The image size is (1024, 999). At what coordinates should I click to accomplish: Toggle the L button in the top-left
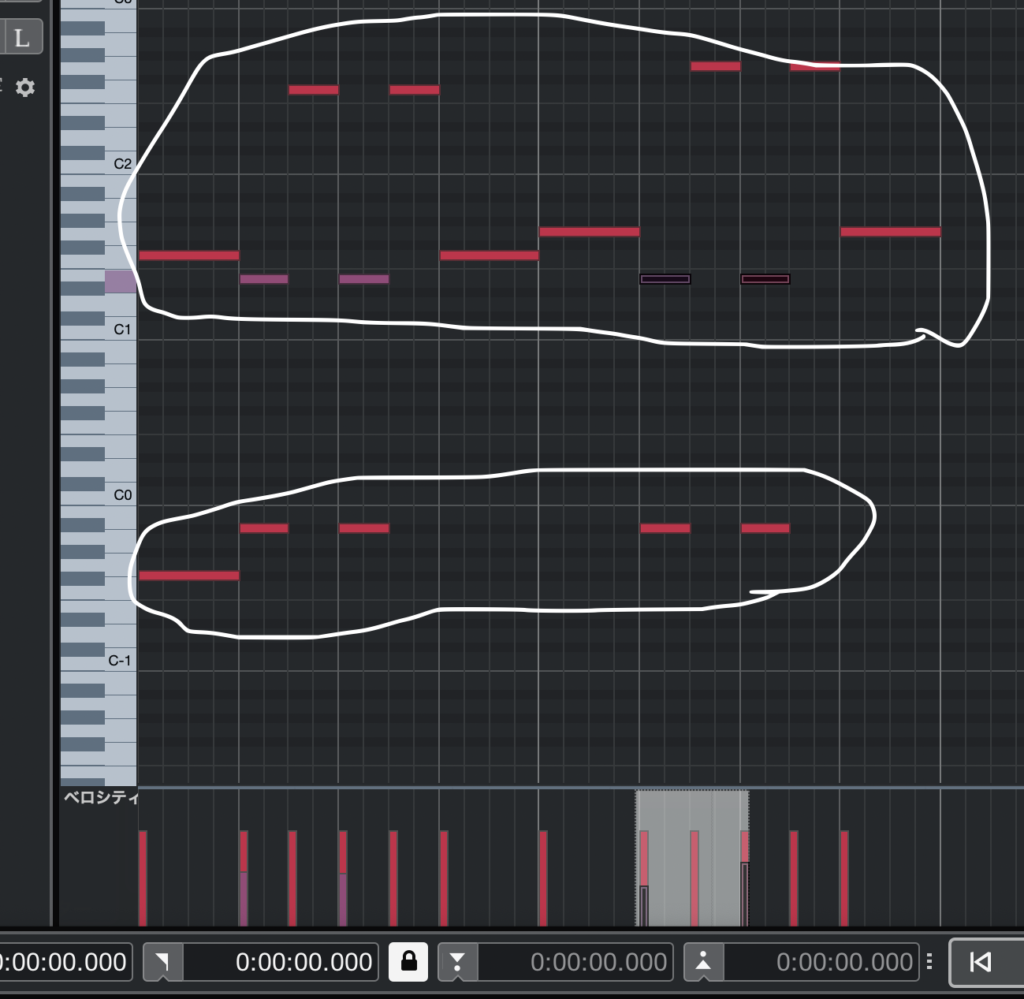tap(24, 39)
